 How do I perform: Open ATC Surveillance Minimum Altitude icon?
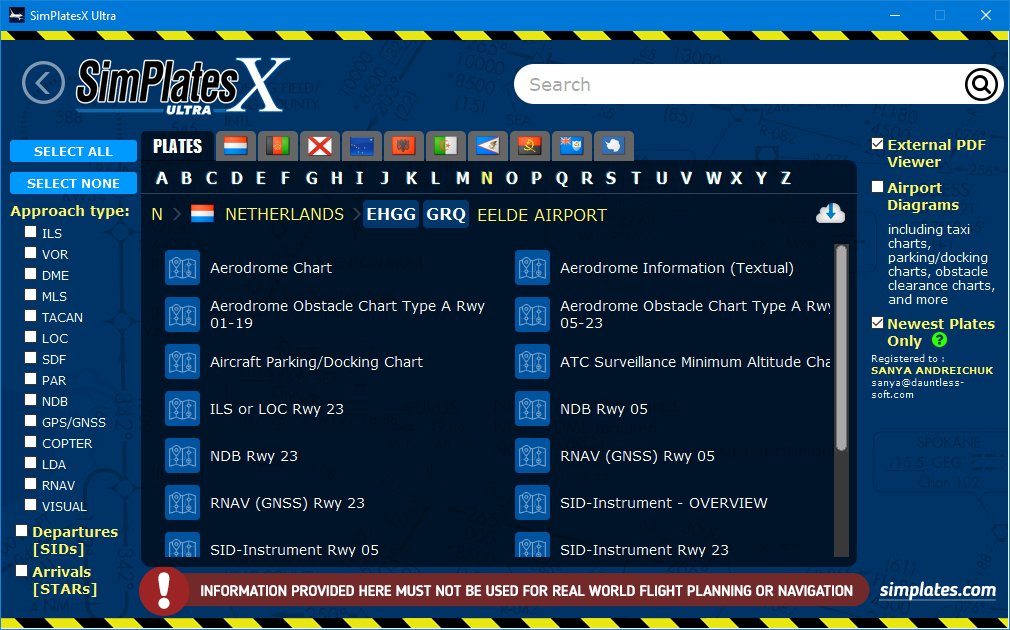pos(532,361)
